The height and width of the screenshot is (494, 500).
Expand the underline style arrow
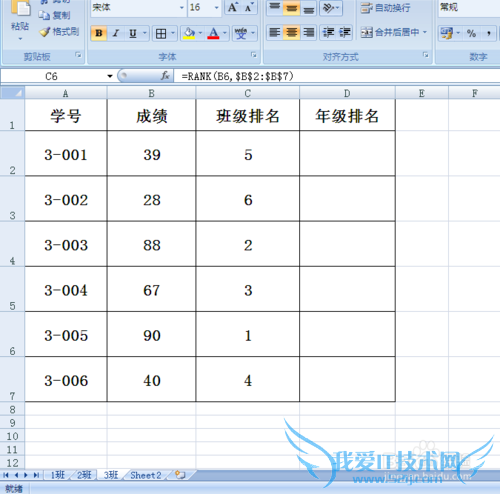tap(145, 33)
